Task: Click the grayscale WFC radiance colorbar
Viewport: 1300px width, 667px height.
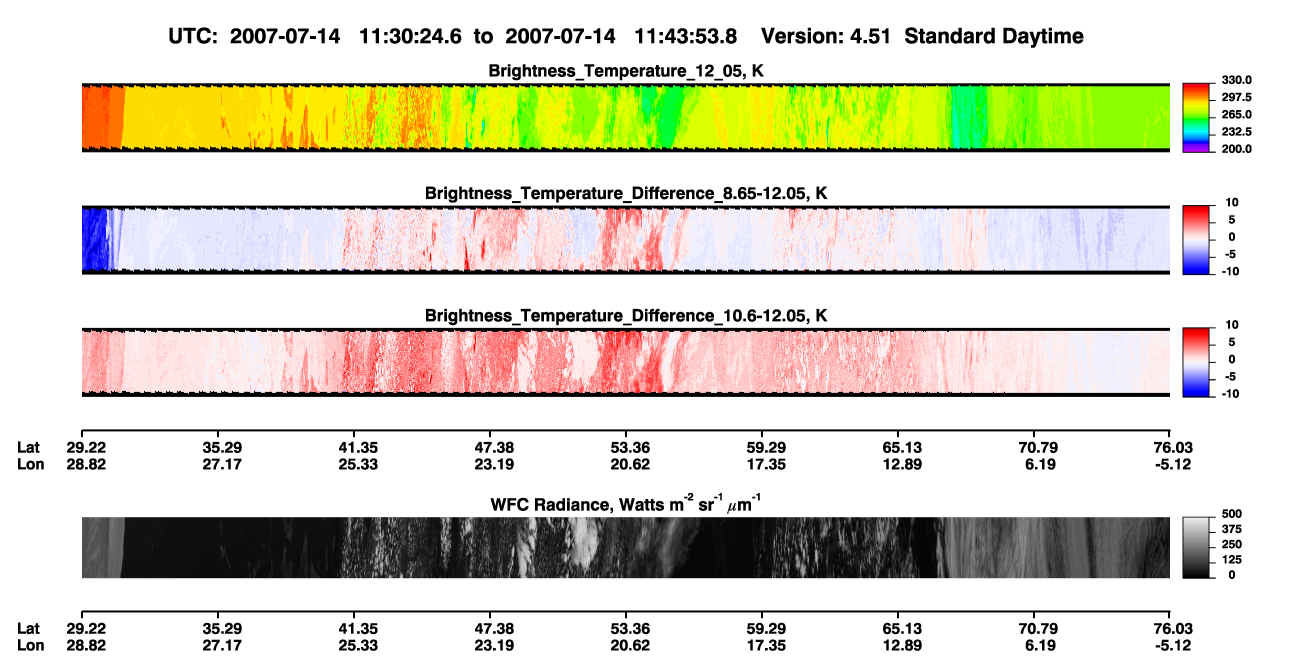Action: pos(1196,547)
